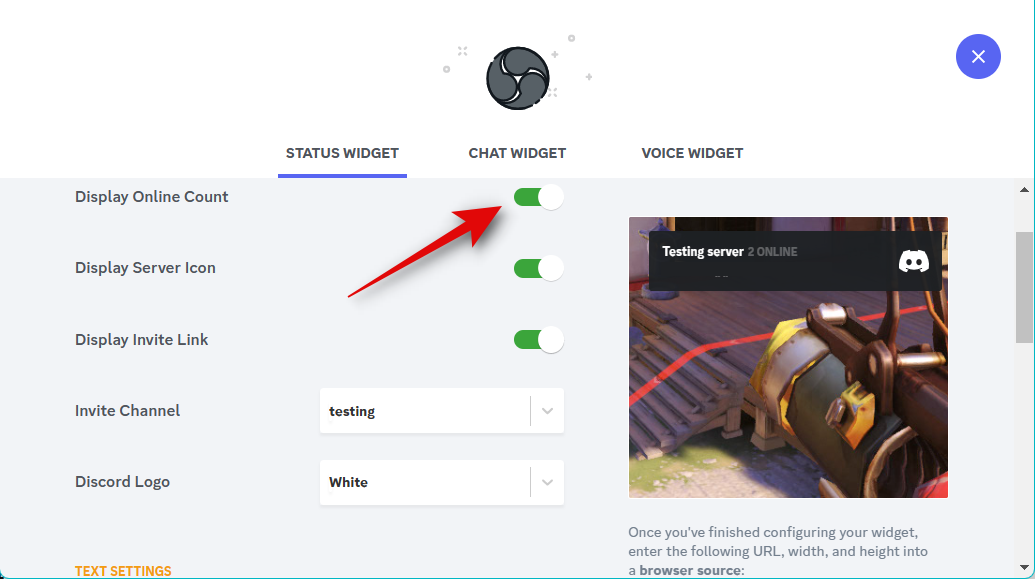Click the Text Settings section heading
The width and height of the screenshot is (1035, 579).
point(123,571)
